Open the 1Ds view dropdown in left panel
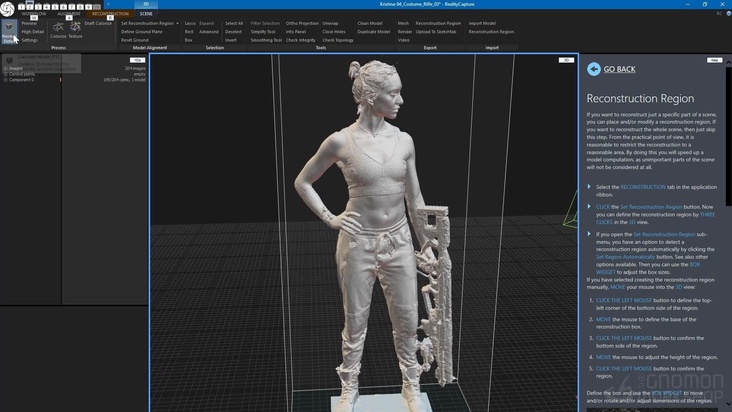The image size is (732, 412). [137, 60]
